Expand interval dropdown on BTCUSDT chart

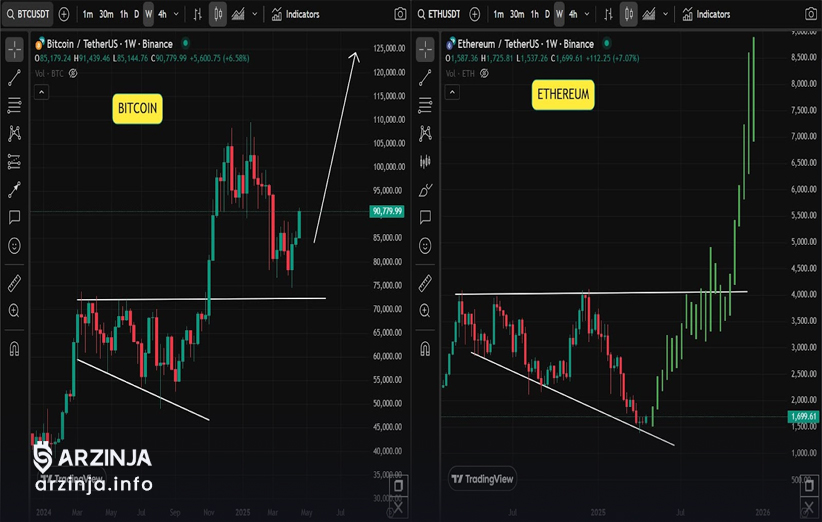[x=176, y=14]
